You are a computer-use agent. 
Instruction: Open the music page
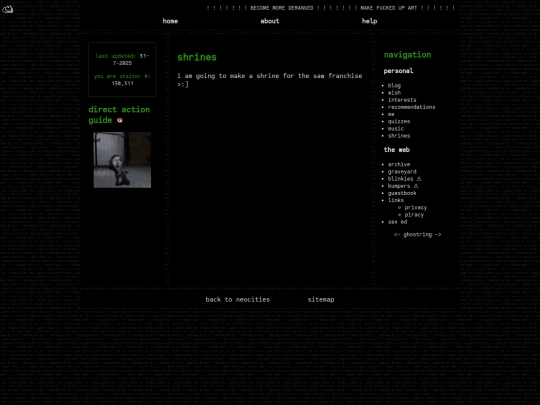396,128
